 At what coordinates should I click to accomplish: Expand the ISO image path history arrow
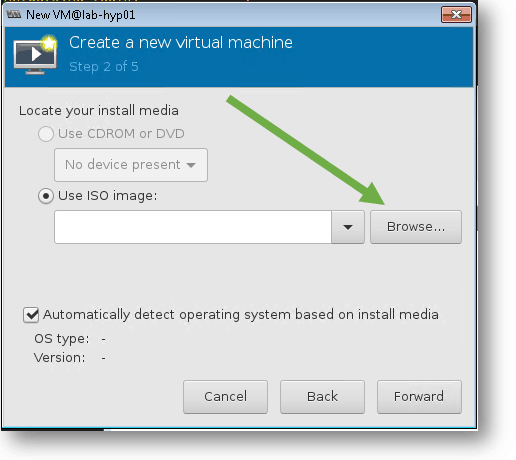(348, 227)
